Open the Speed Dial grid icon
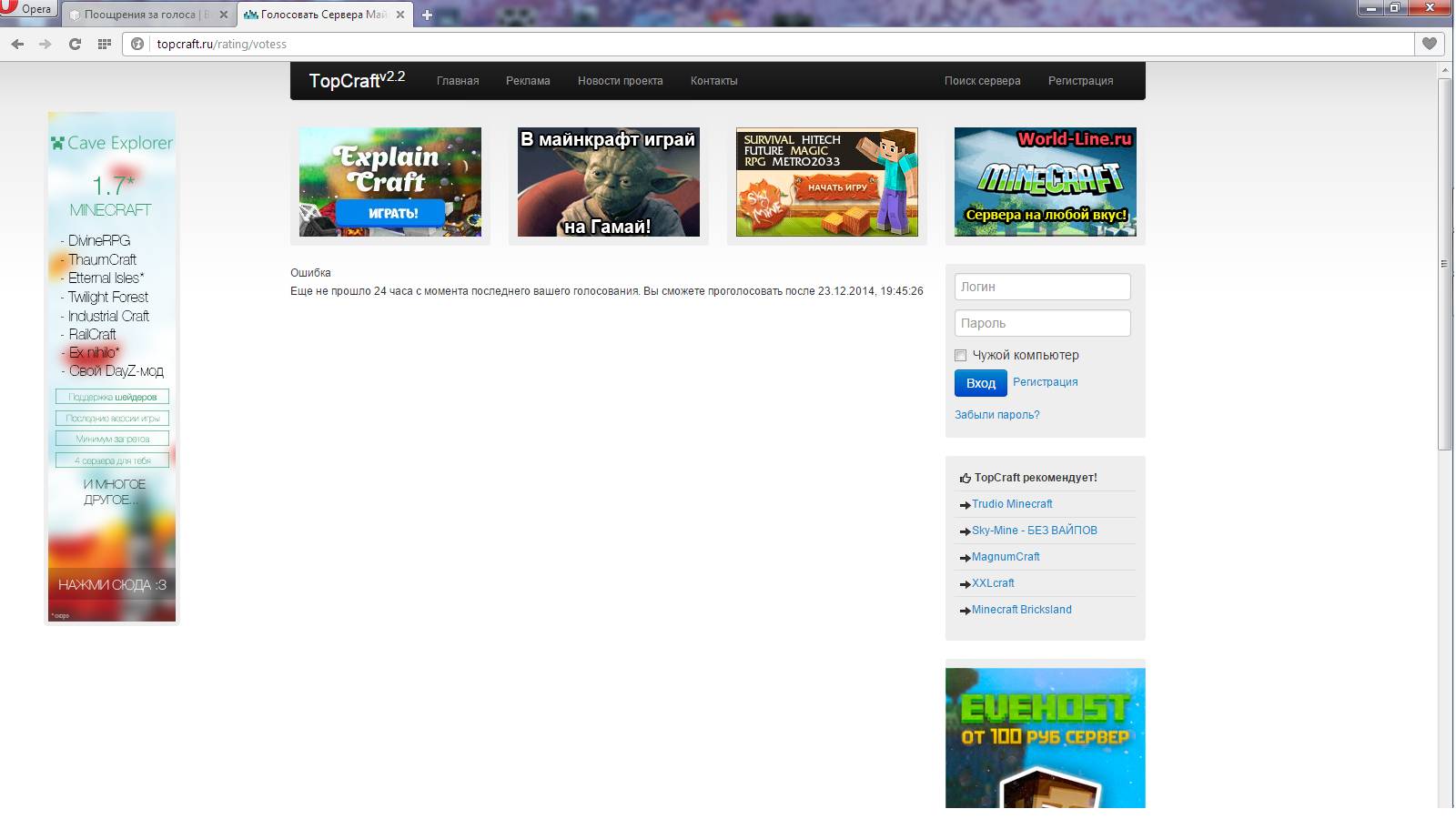The width and height of the screenshot is (1456, 819). (105, 44)
